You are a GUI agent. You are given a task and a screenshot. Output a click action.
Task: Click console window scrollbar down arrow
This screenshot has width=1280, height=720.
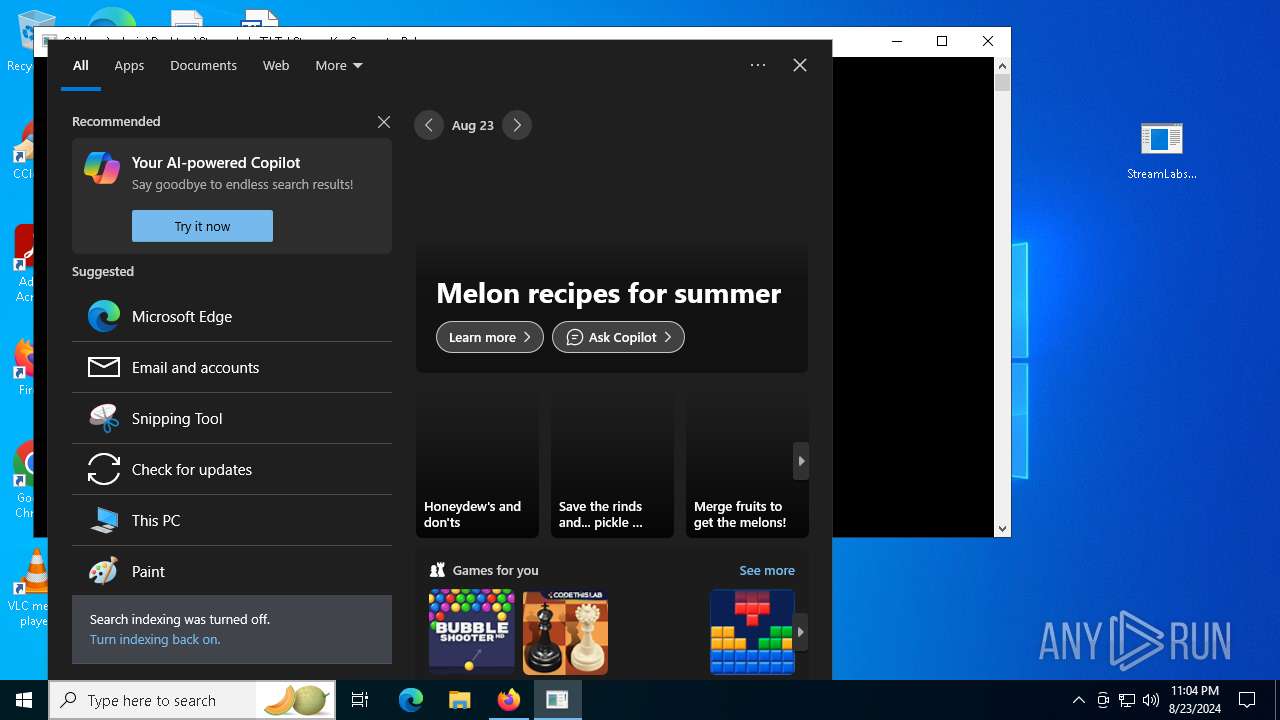1003,529
